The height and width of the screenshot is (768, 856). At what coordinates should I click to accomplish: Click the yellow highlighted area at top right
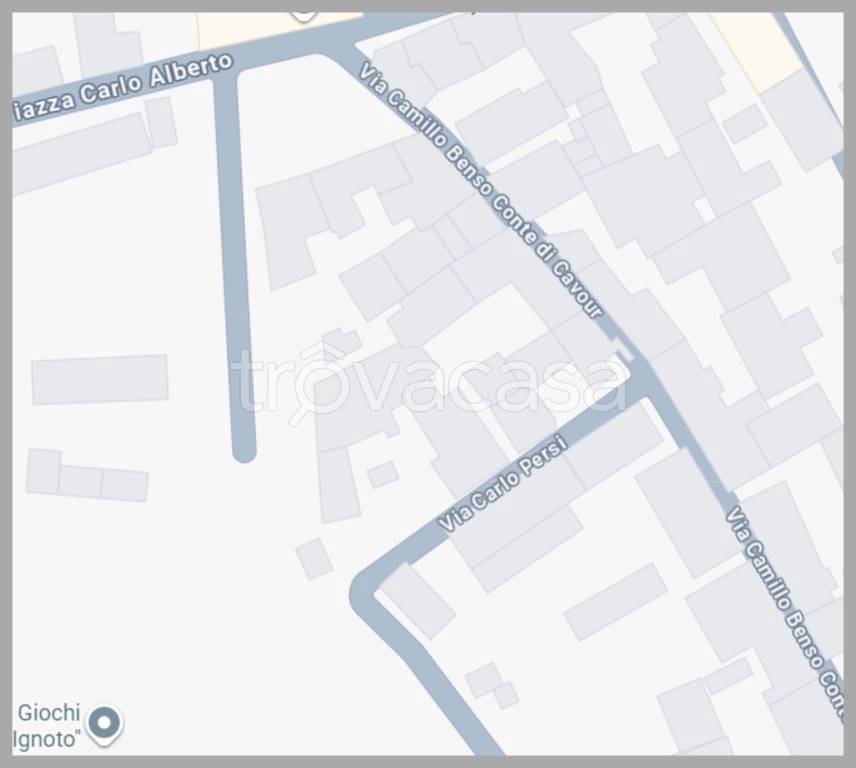coord(756,50)
